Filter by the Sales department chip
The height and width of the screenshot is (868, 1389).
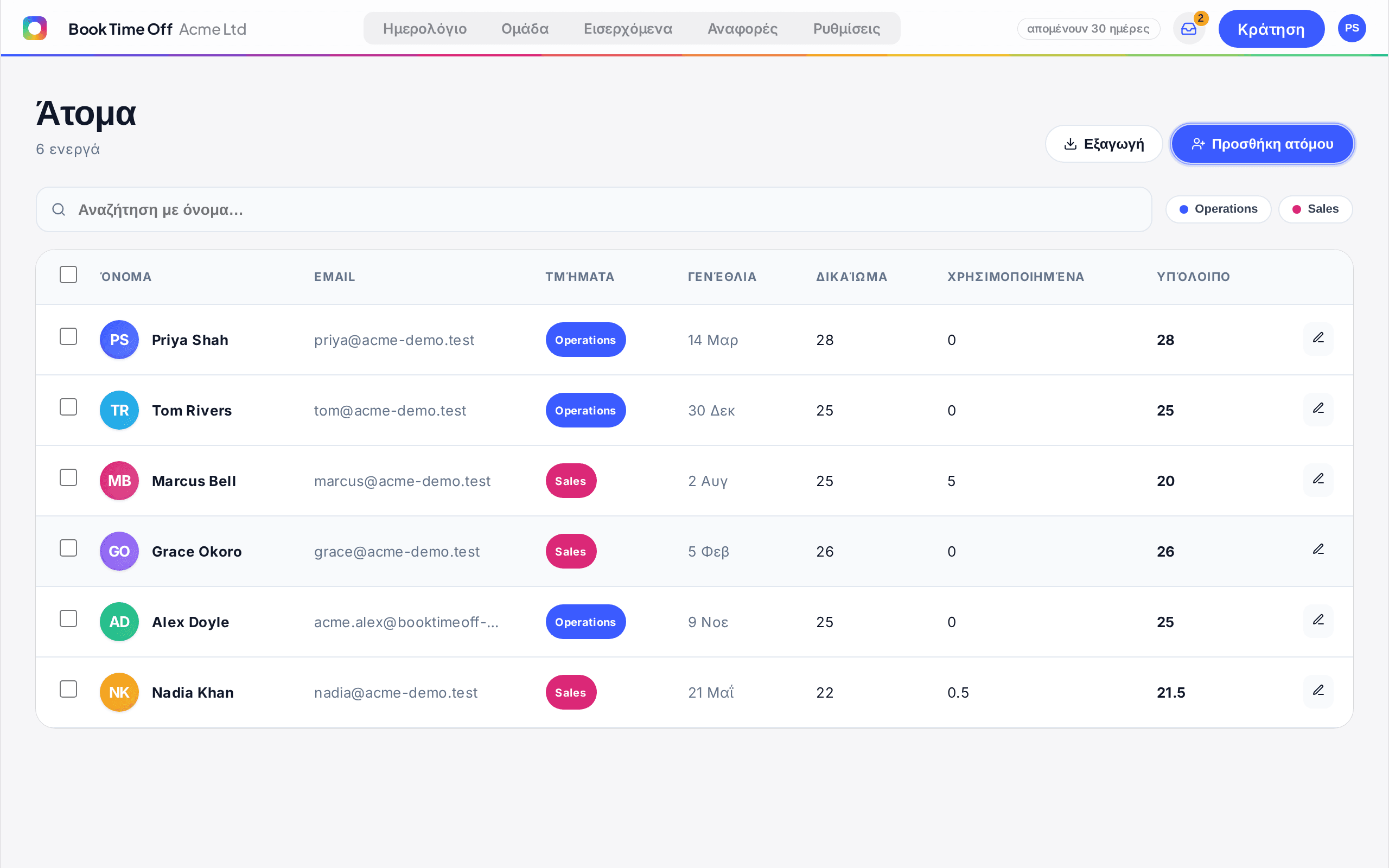[1315, 209]
